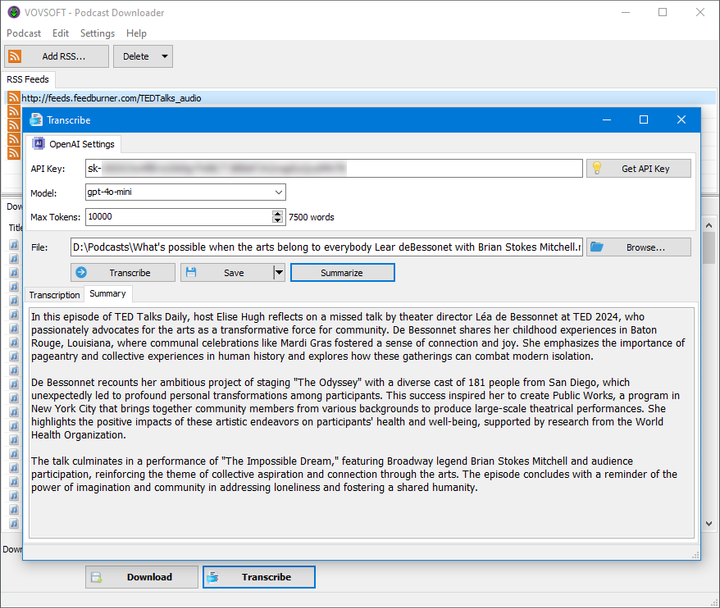Expand the Delete button dropdown arrow
The height and width of the screenshot is (608, 720).
pos(165,56)
